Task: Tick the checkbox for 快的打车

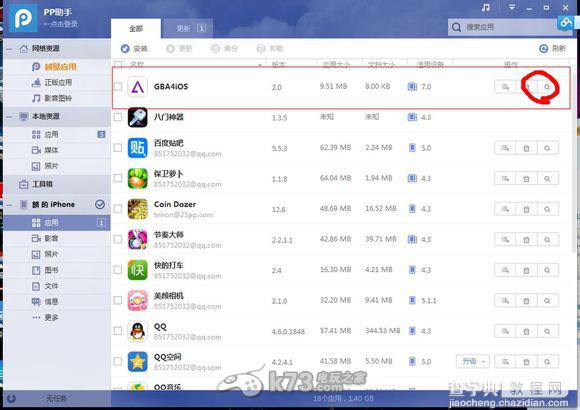Action: pyautogui.click(x=118, y=270)
